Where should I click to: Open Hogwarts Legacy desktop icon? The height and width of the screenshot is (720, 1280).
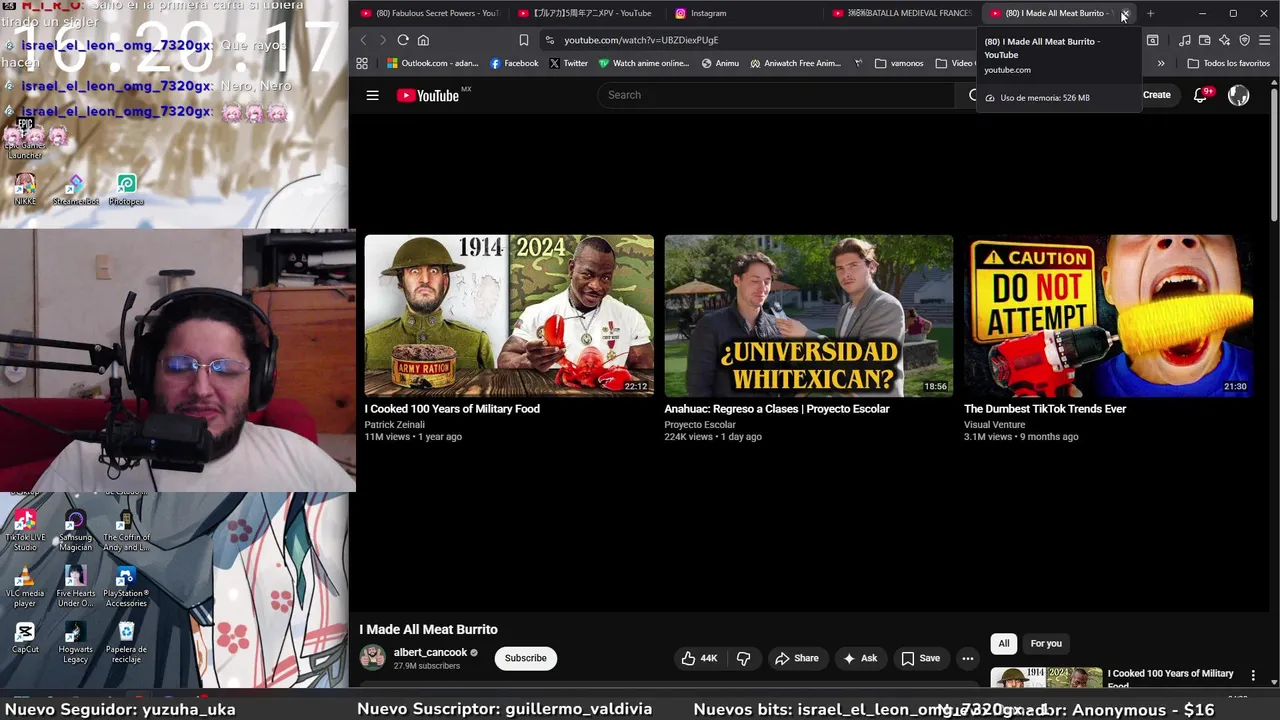point(75,642)
